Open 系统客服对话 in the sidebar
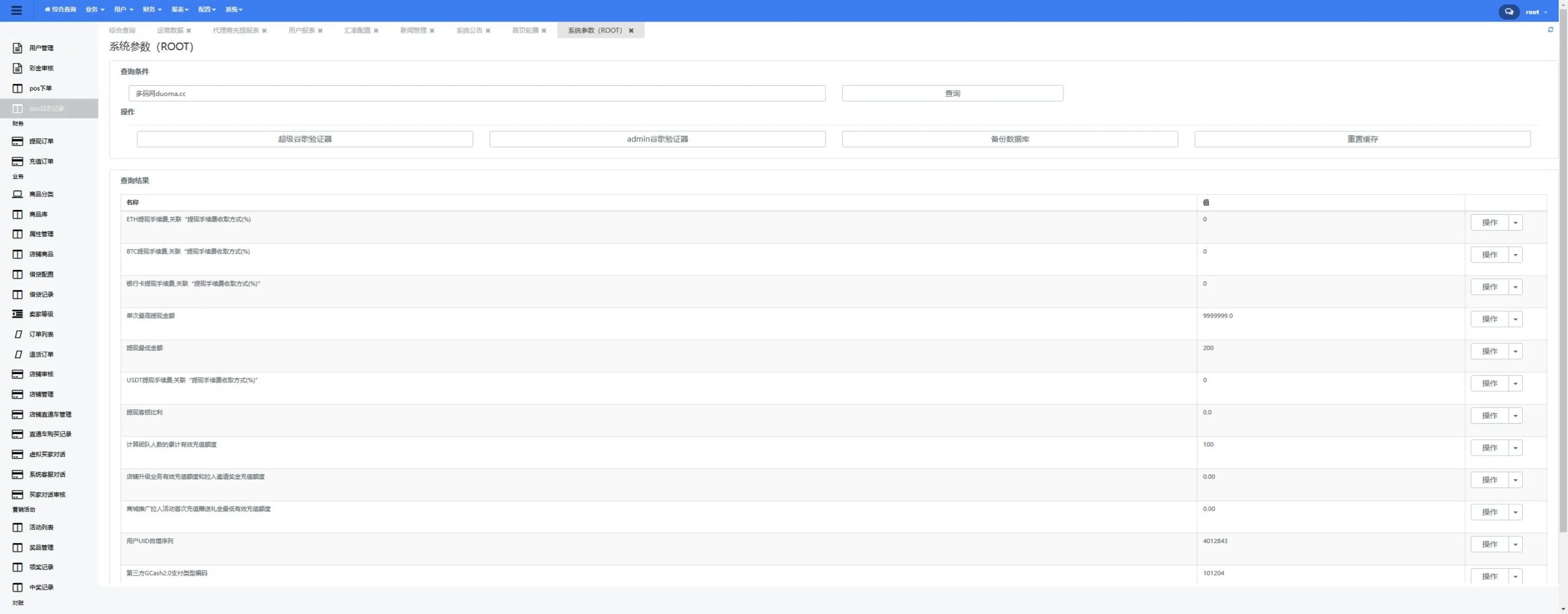Image resolution: width=1568 pixels, height=614 pixels. coord(47,474)
